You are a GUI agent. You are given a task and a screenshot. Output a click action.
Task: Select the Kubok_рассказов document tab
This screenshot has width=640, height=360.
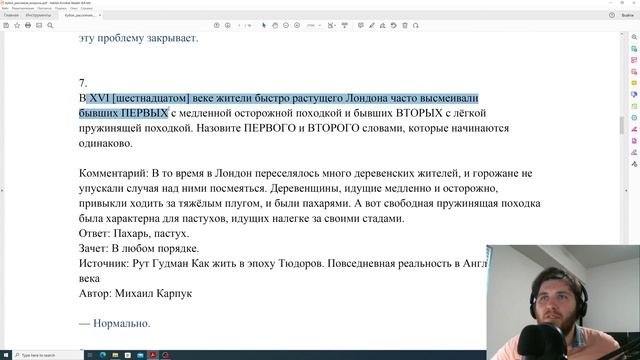click(x=80, y=15)
